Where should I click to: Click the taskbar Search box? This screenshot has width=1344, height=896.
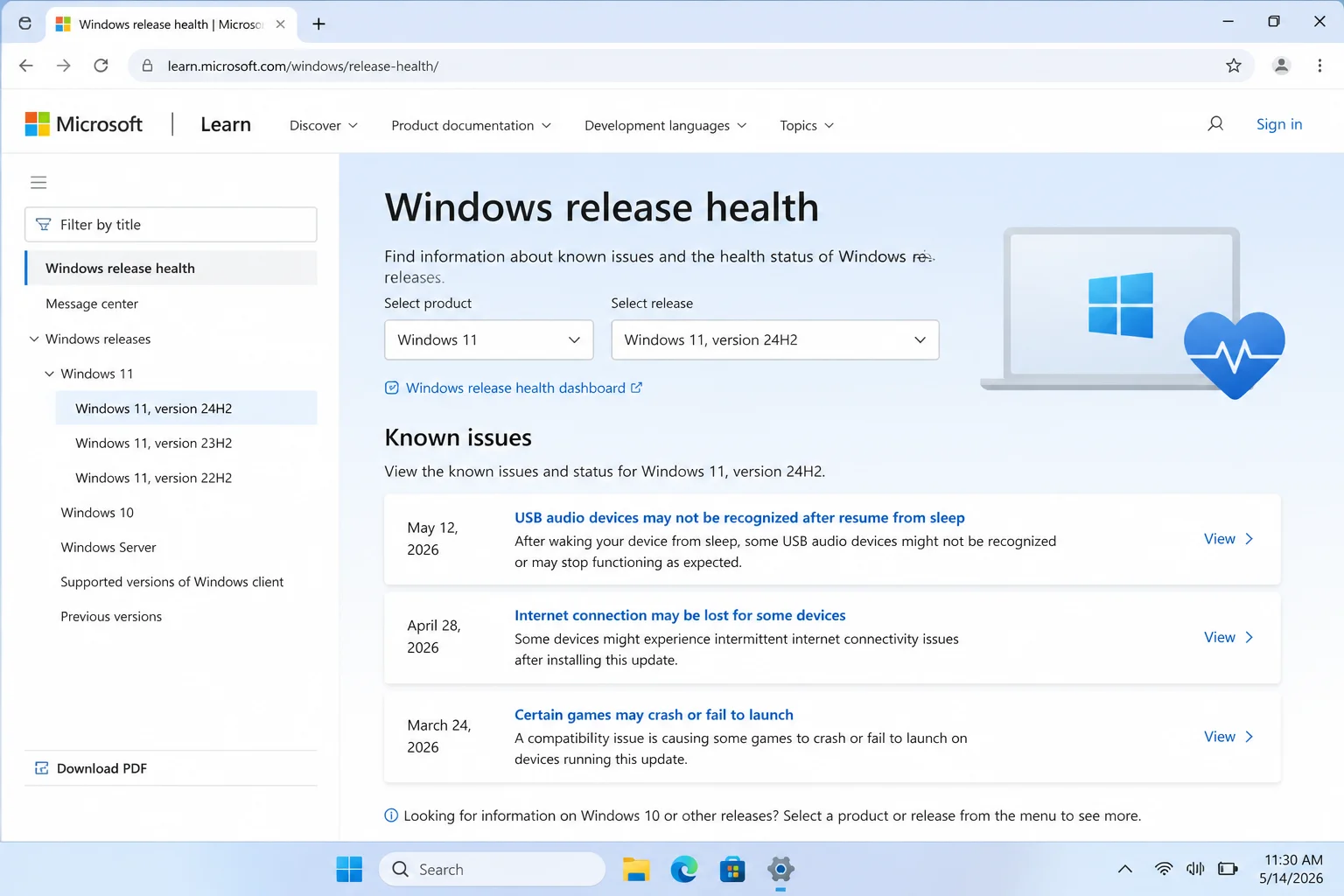coord(492,869)
